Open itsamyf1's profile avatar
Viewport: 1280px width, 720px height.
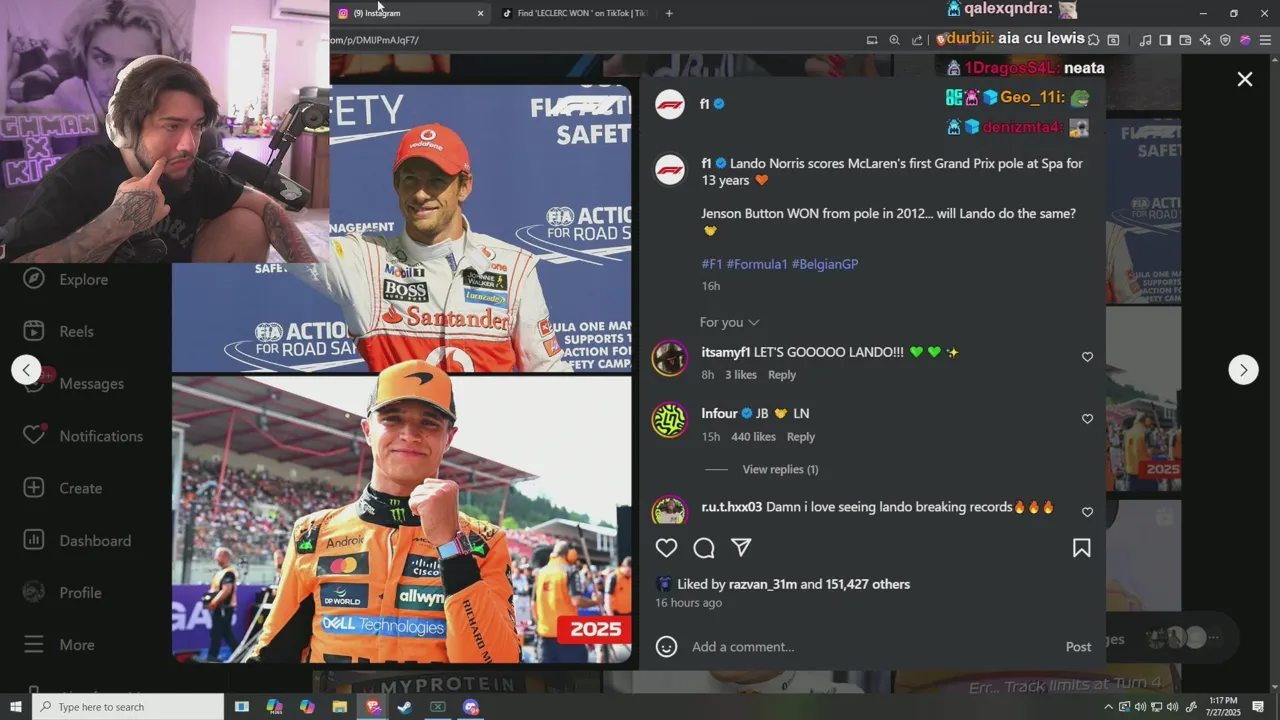(x=670, y=358)
